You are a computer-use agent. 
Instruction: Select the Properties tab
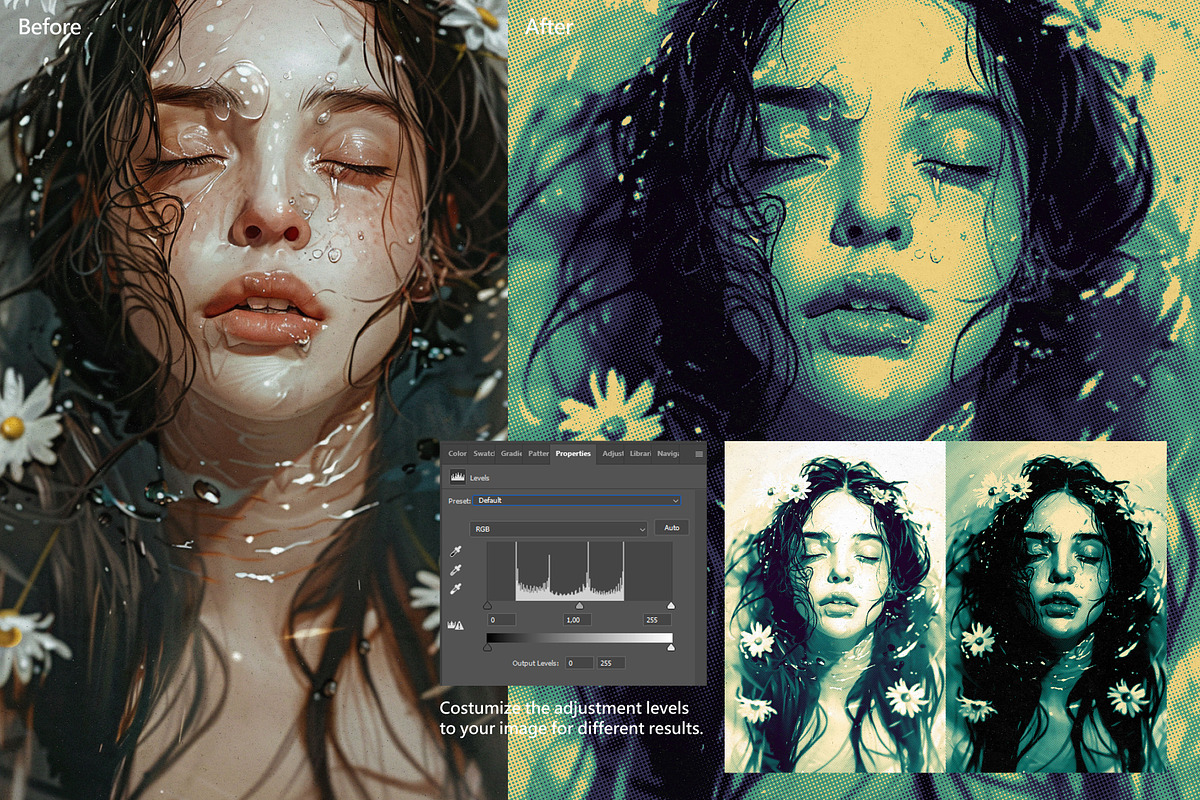[x=573, y=454]
